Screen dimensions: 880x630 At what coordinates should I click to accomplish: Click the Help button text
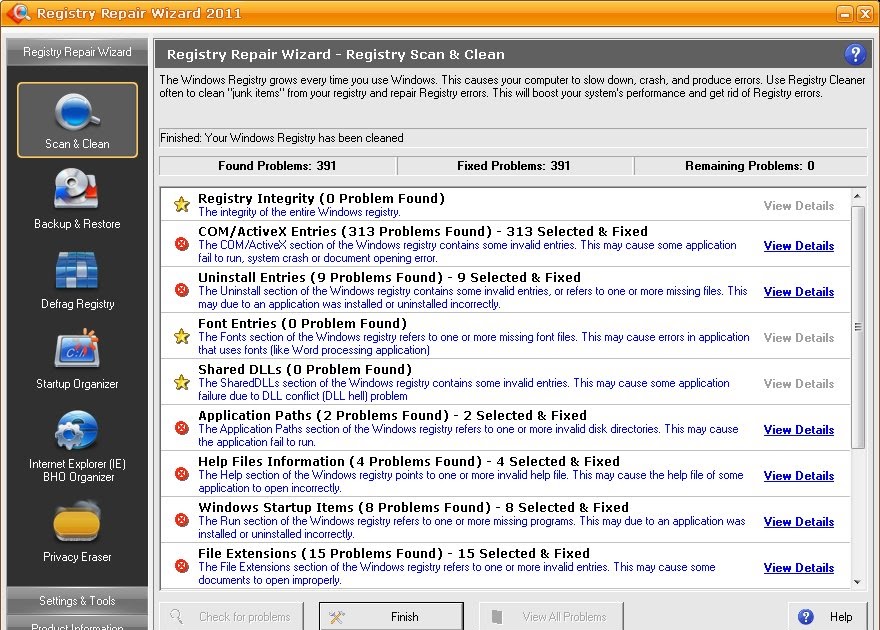(x=841, y=617)
